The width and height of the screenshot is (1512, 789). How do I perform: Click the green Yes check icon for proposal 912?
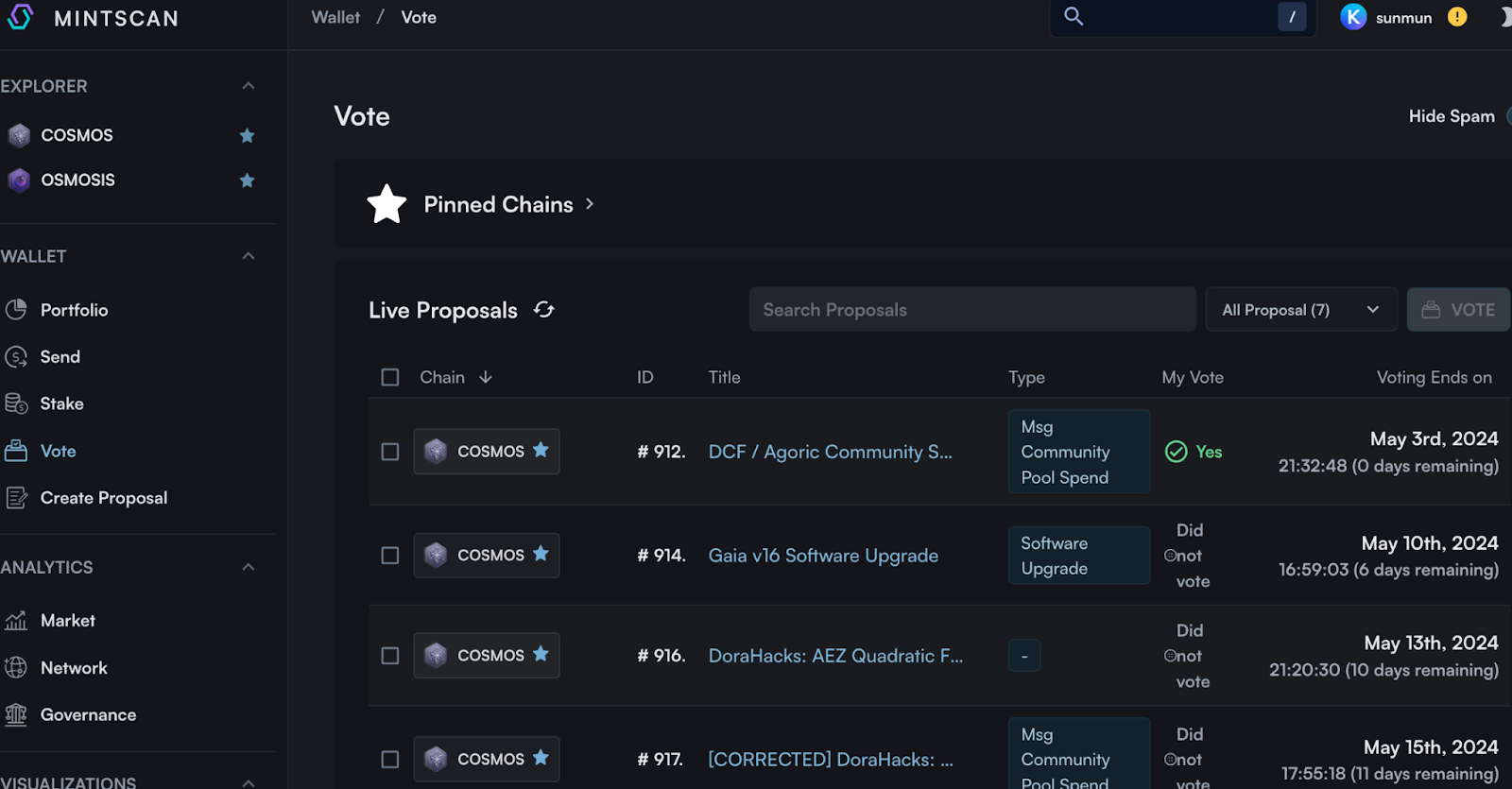click(x=1177, y=452)
